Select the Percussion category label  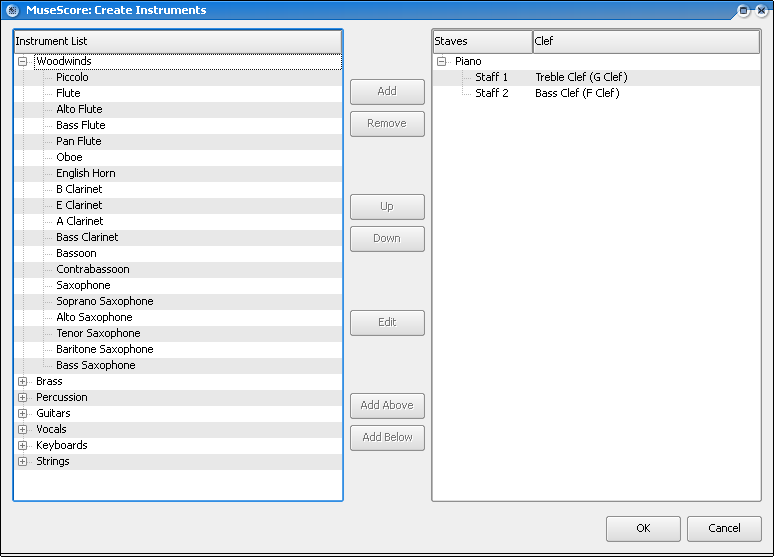[61, 397]
